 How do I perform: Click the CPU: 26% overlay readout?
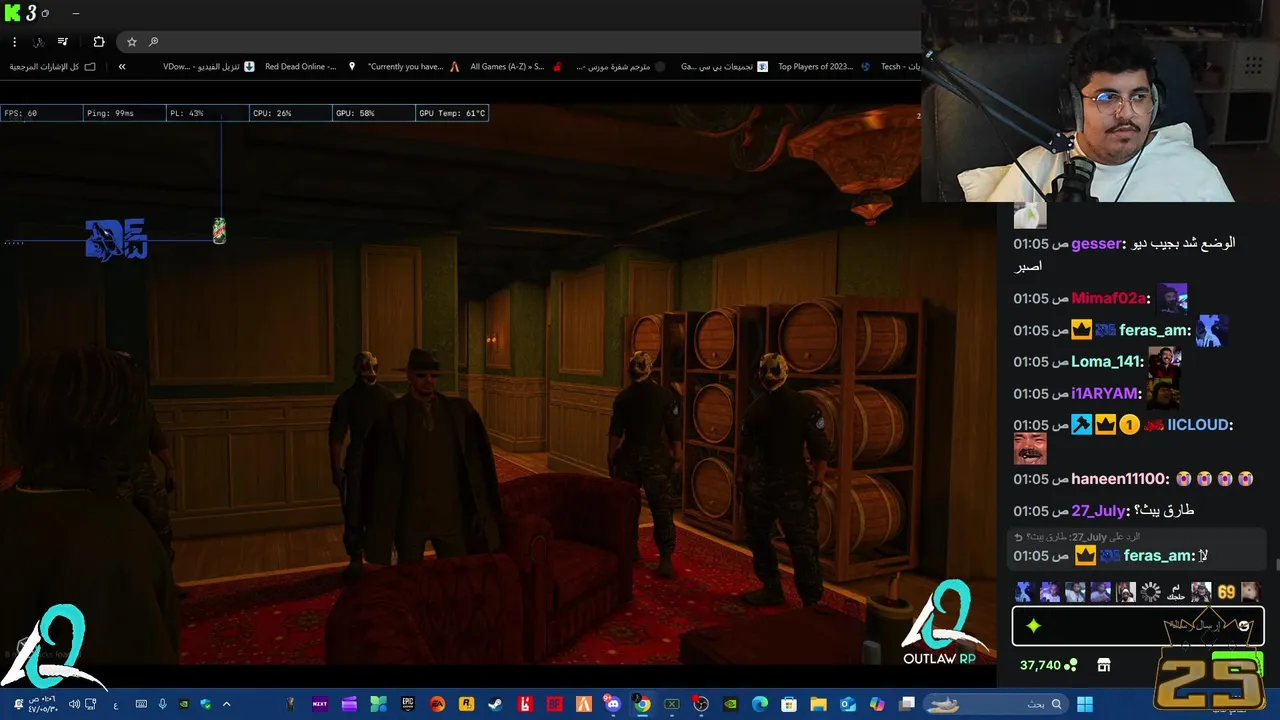click(x=290, y=113)
